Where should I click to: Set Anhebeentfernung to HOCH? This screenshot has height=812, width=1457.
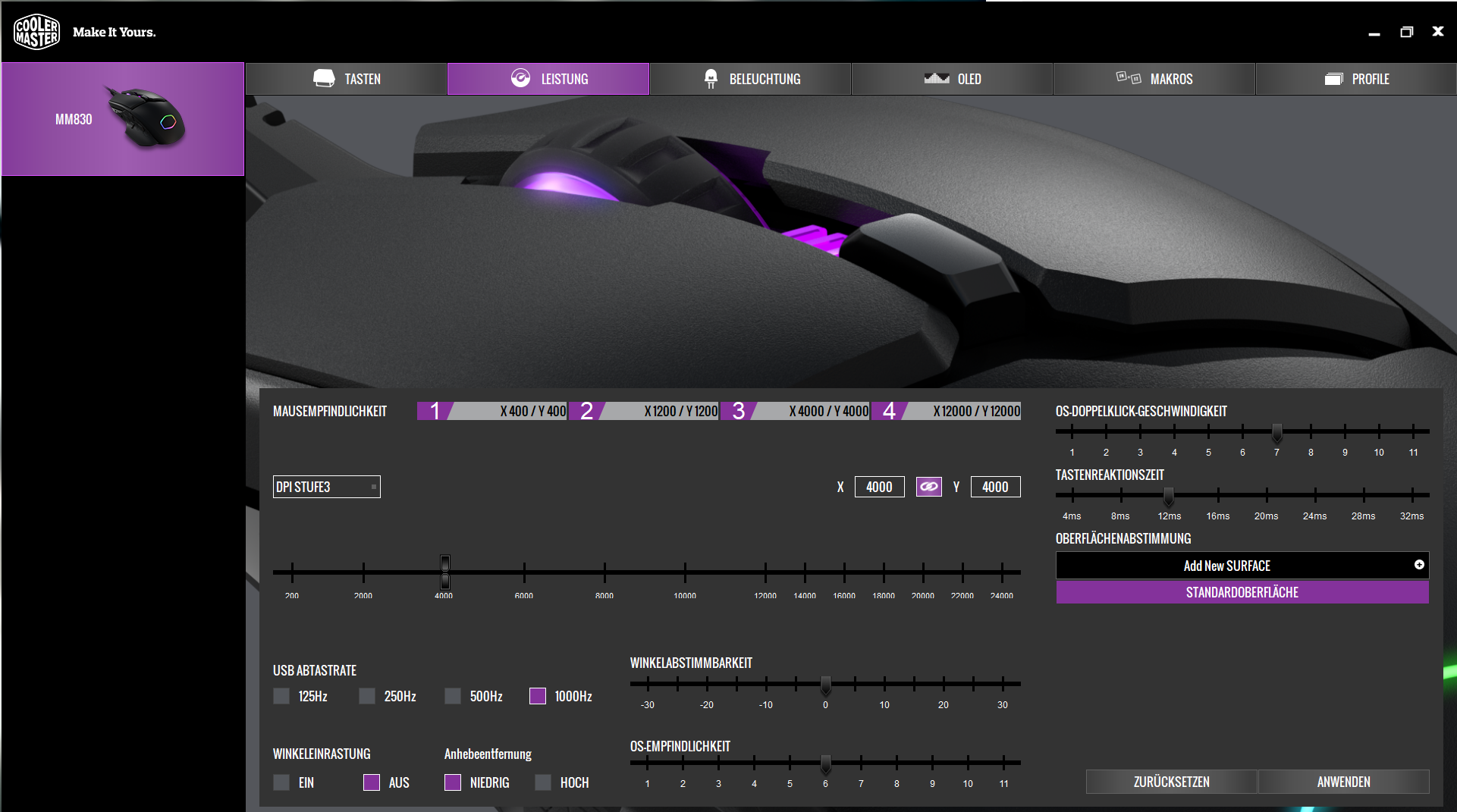(x=543, y=782)
